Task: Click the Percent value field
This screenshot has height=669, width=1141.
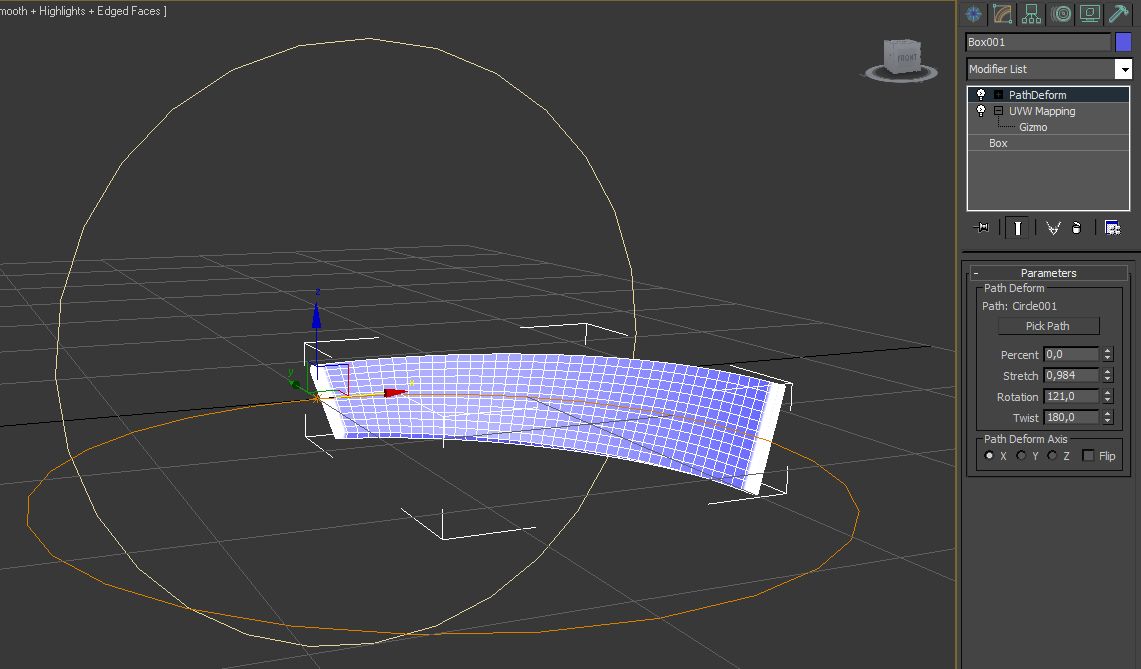Action: click(x=1071, y=355)
